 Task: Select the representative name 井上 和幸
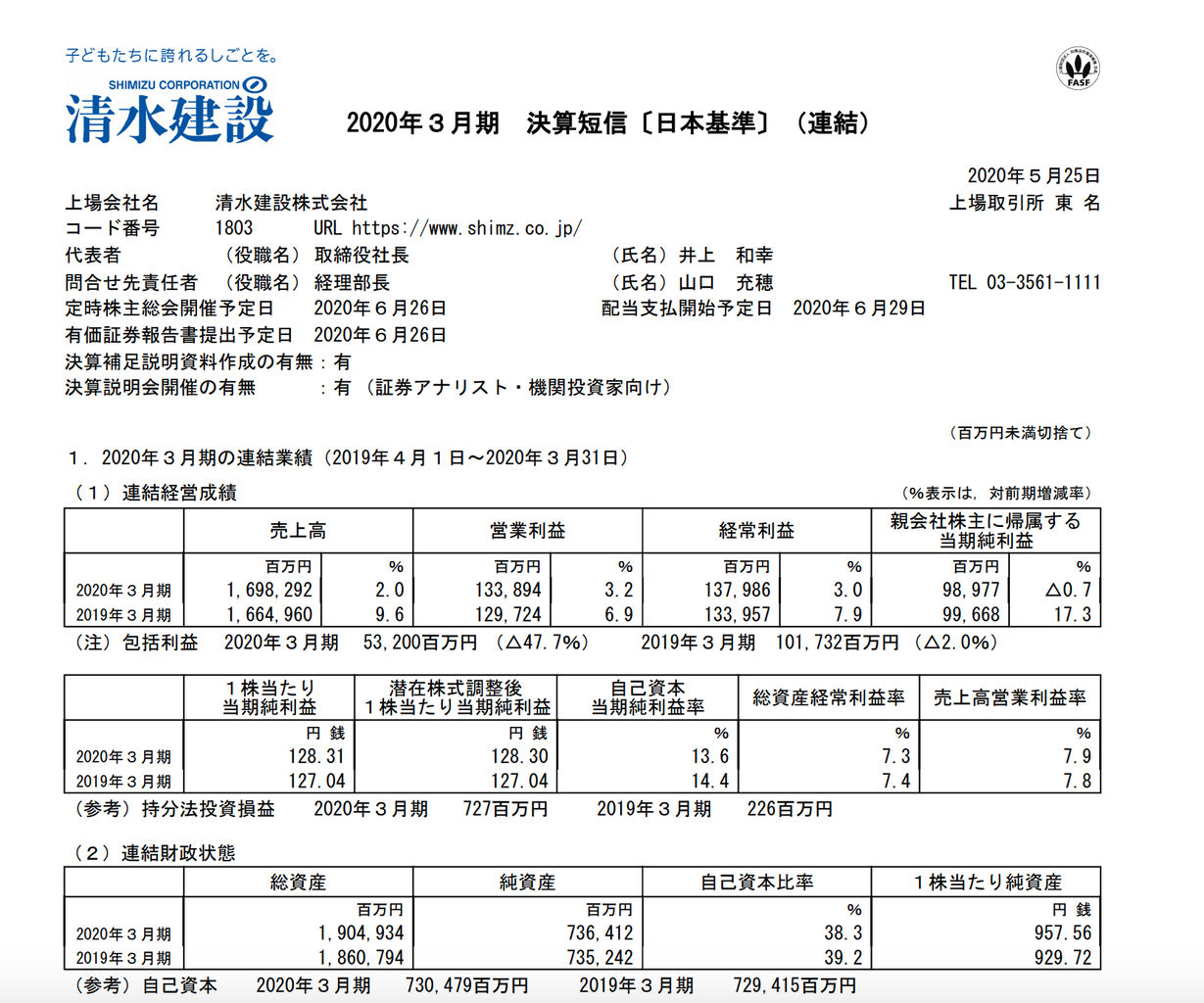point(726,256)
